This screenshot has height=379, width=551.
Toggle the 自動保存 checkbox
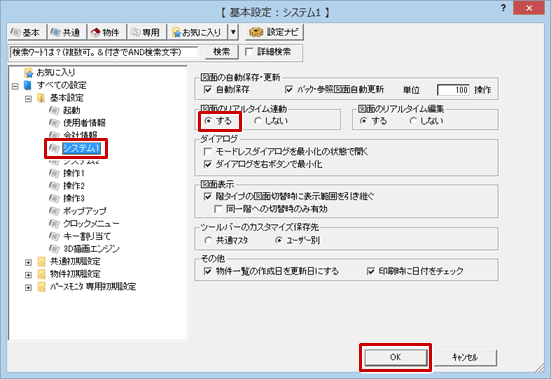pos(208,90)
